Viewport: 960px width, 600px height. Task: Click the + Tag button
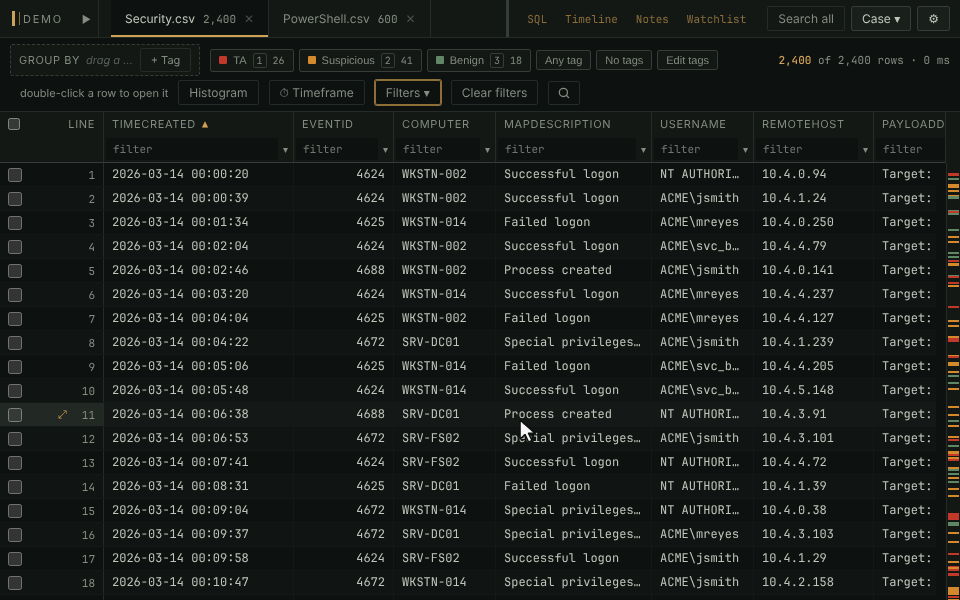(x=165, y=60)
